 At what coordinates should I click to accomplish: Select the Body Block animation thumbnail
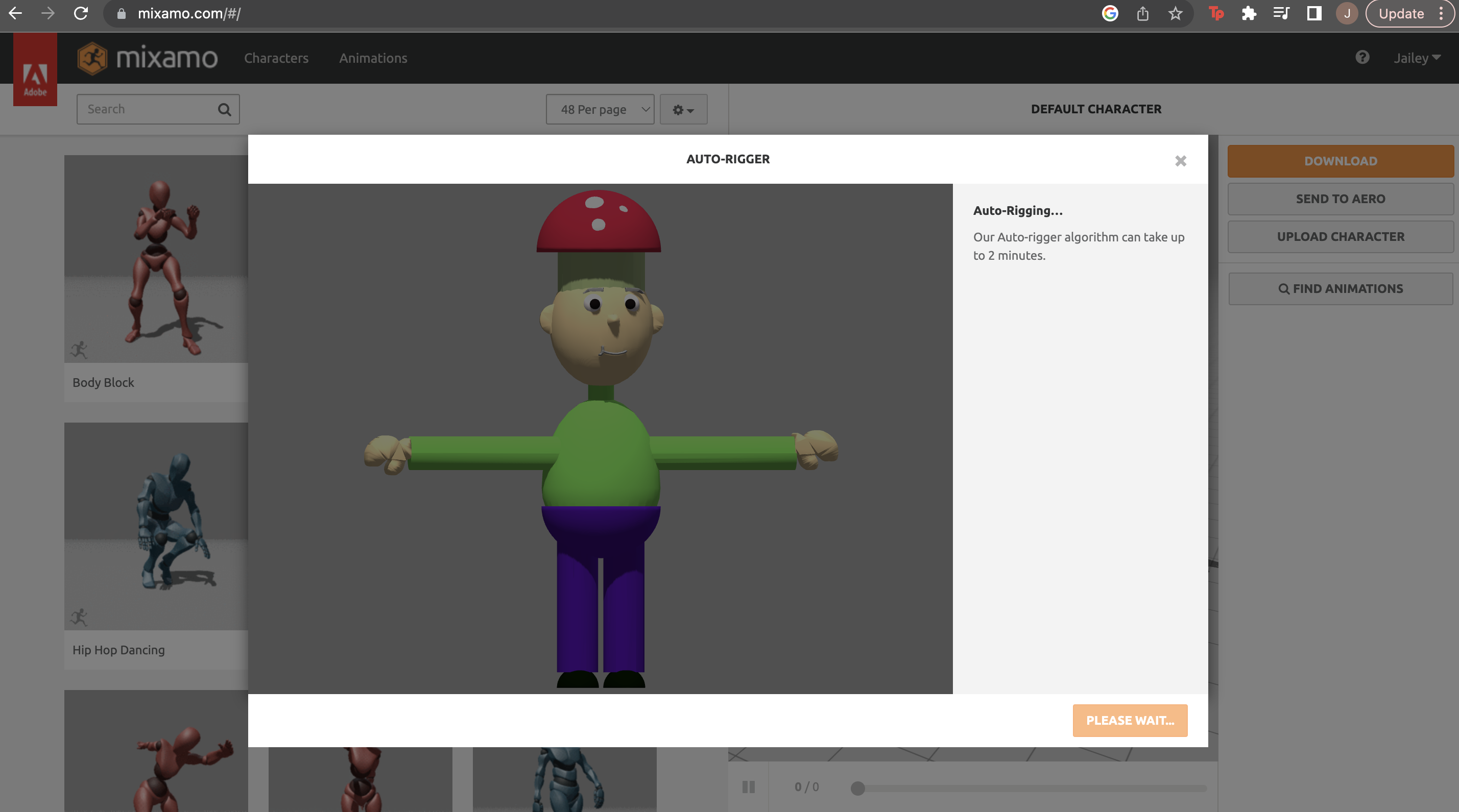[156, 259]
